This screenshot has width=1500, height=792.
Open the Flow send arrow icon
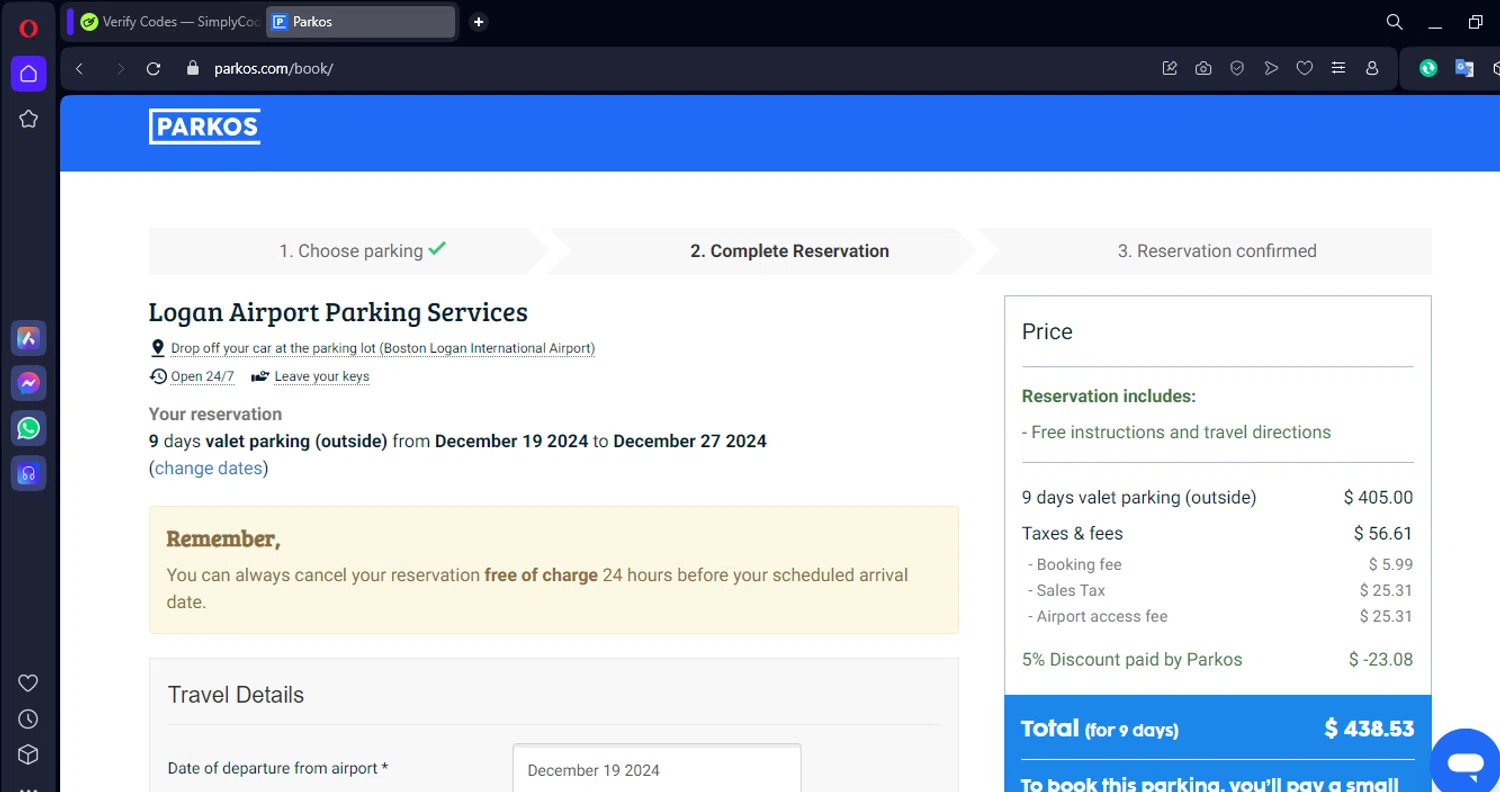coord(1271,68)
